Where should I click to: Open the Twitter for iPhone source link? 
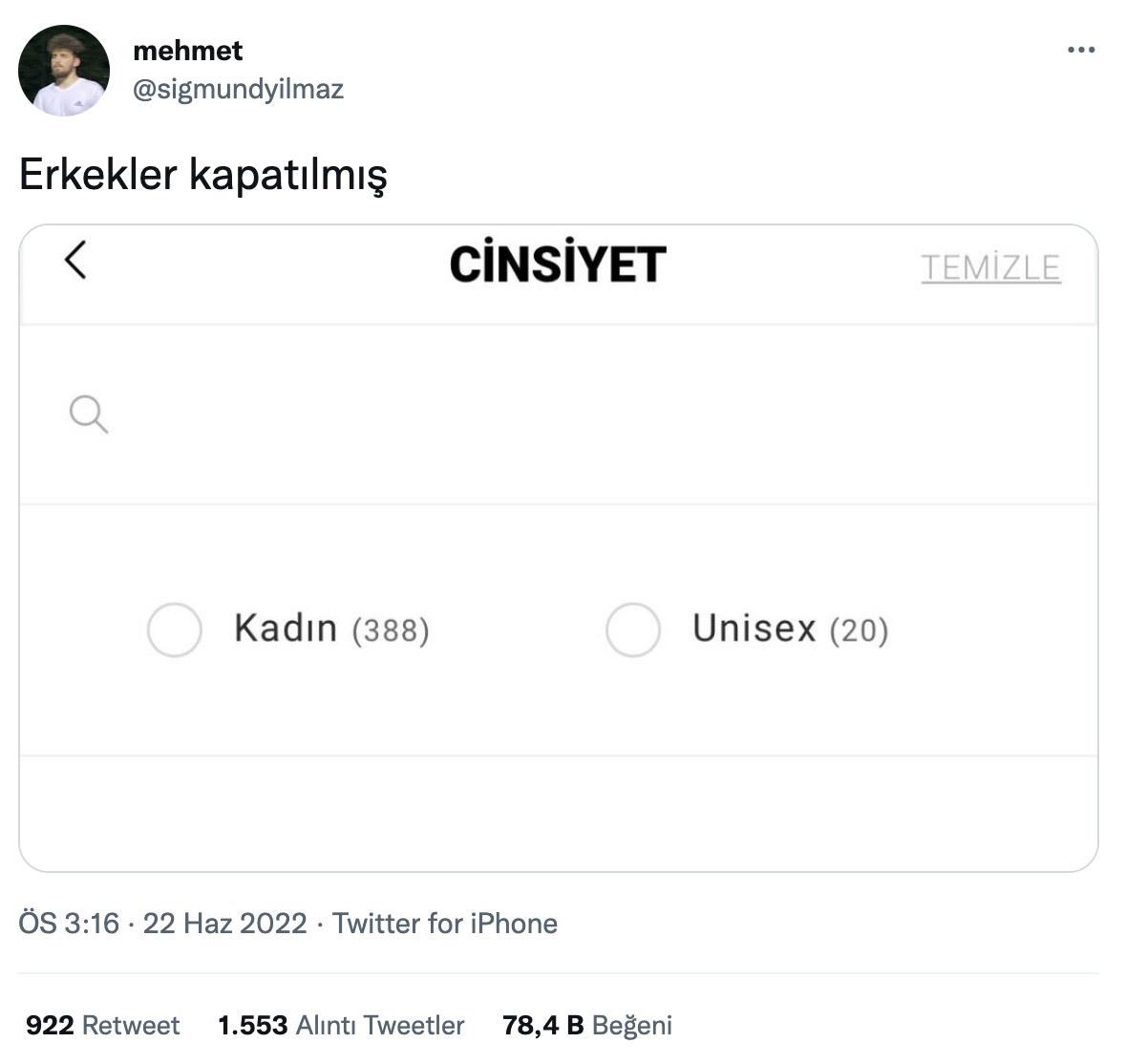[445, 923]
